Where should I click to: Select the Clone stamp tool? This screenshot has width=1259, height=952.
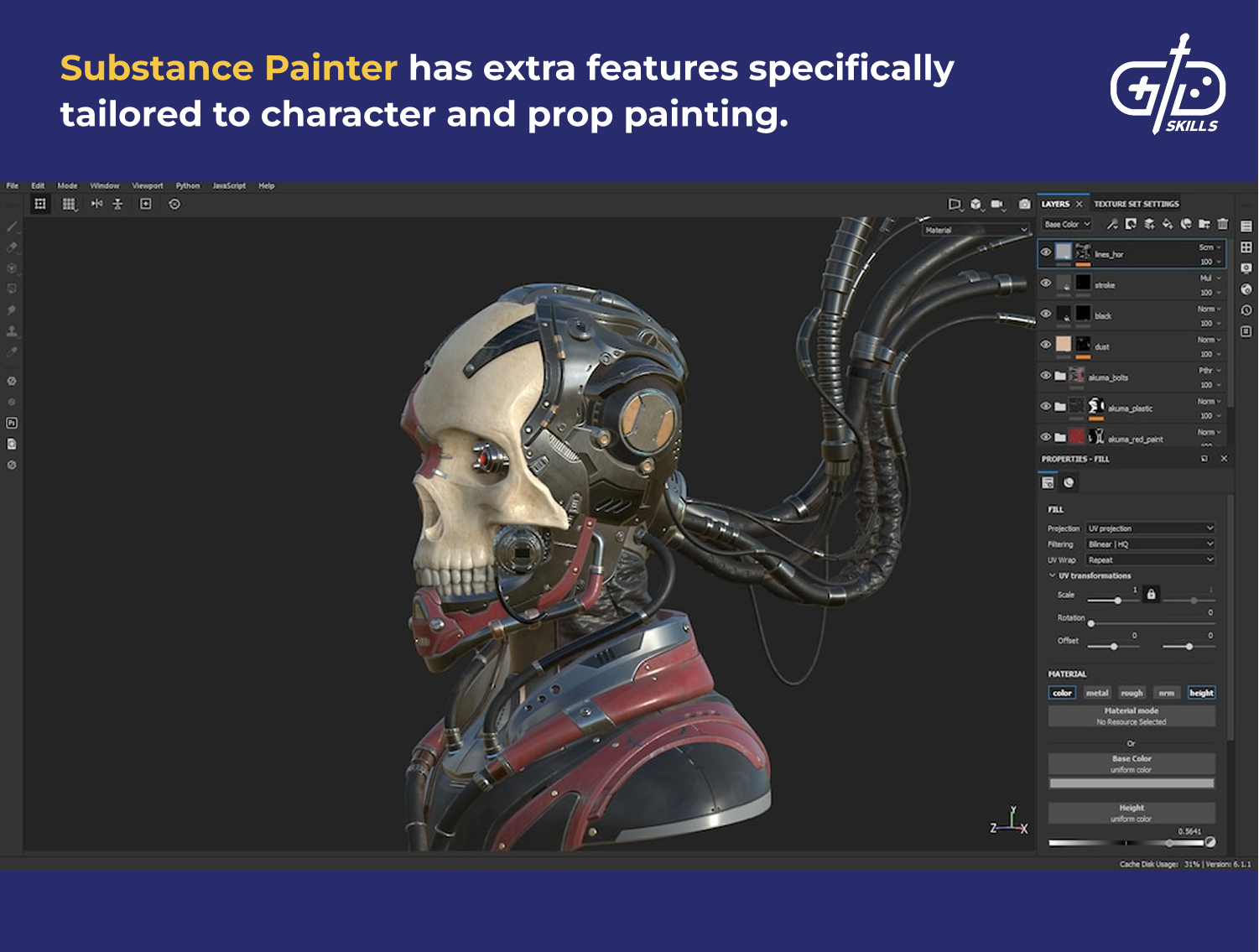12,330
